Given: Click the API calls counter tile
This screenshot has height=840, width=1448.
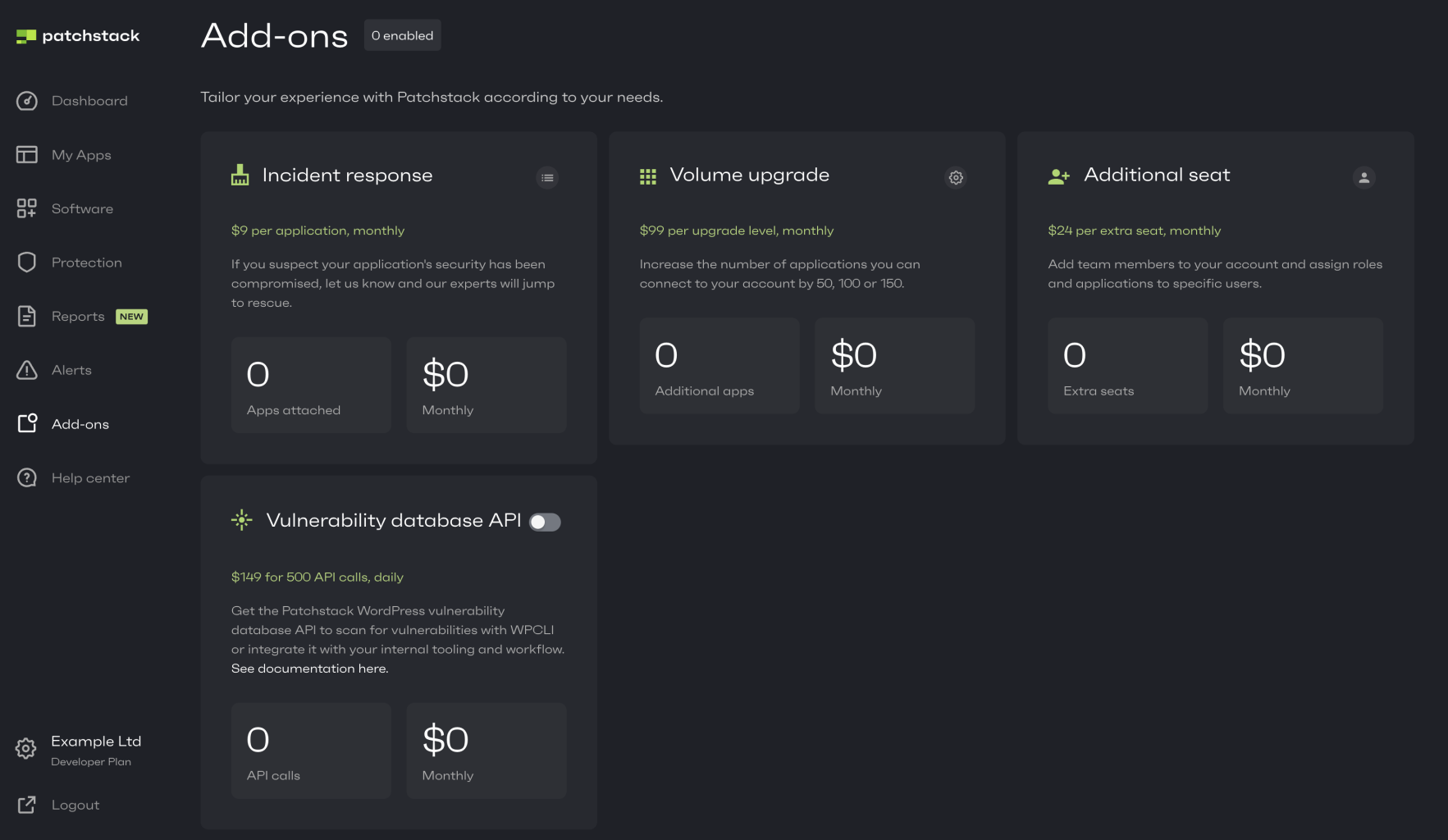Looking at the screenshot, I should click(x=311, y=751).
